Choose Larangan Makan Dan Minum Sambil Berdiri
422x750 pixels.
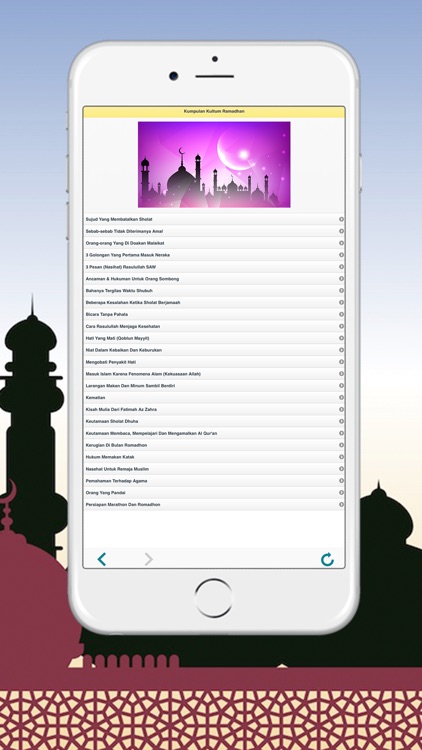214,386
